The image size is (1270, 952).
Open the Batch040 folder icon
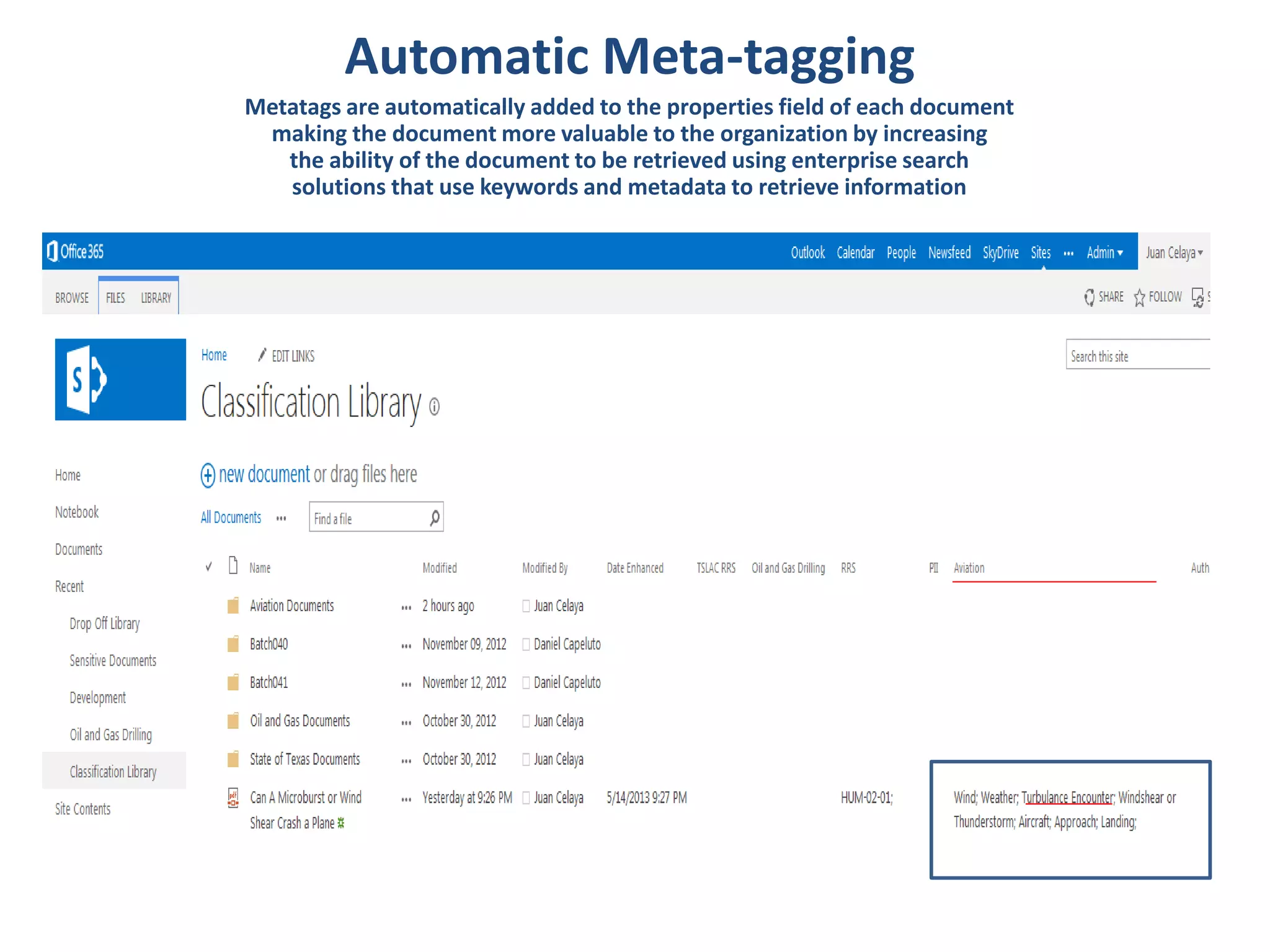(x=233, y=644)
